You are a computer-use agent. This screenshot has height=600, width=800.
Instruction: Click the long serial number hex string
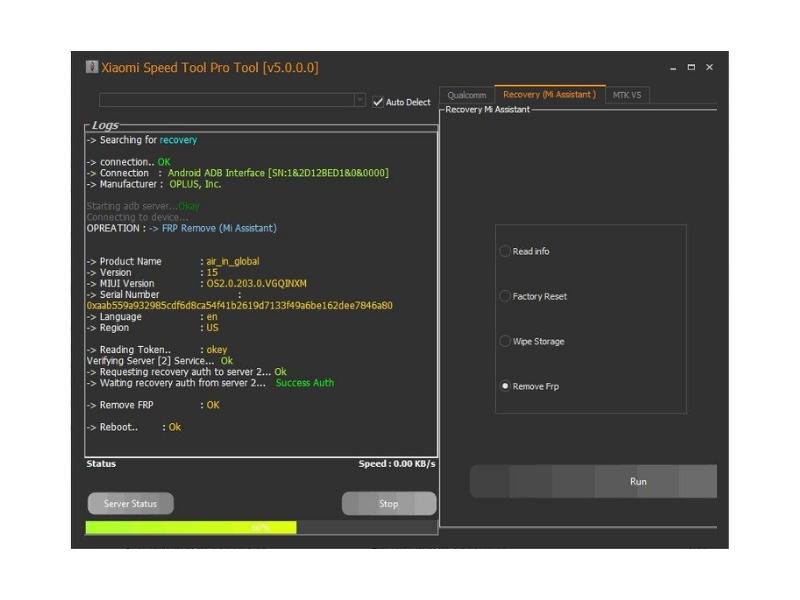click(239, 306)
